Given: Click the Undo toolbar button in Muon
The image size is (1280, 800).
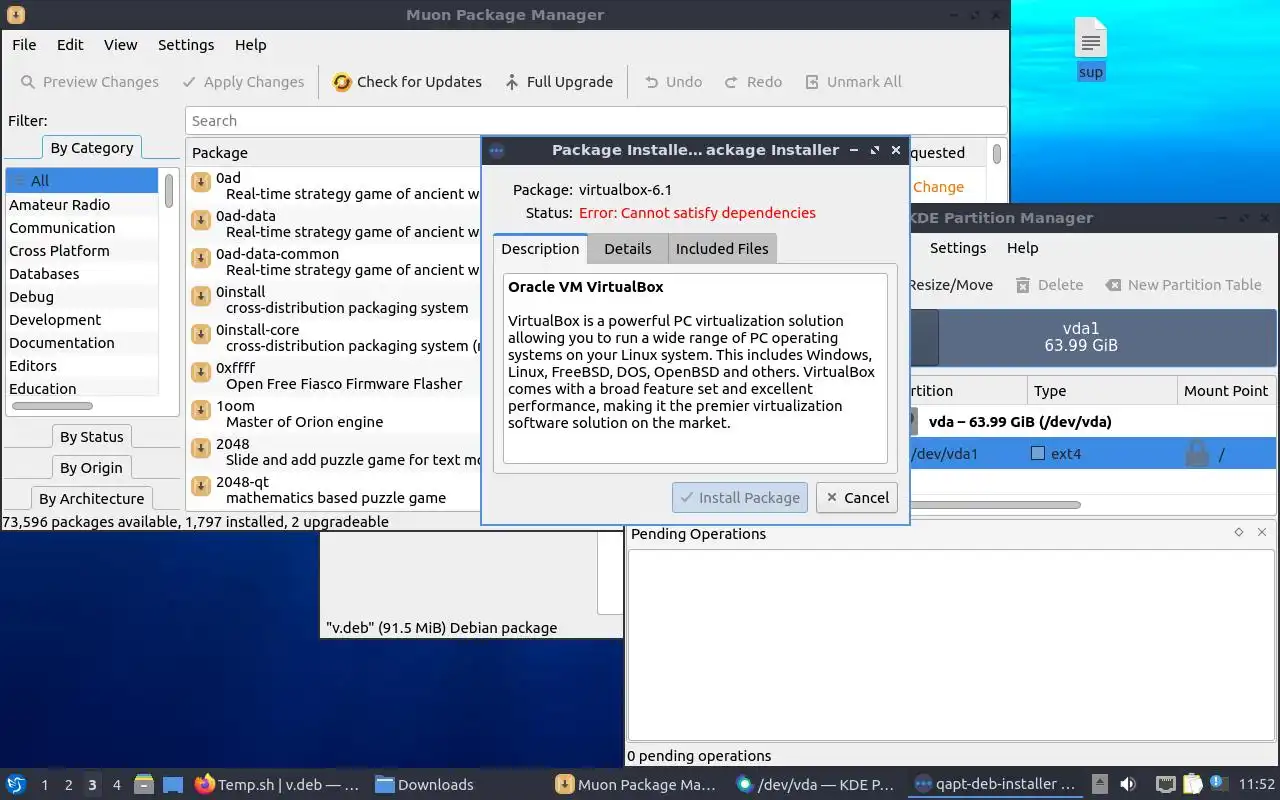Looking at the screenshot, I should (673, 82).
